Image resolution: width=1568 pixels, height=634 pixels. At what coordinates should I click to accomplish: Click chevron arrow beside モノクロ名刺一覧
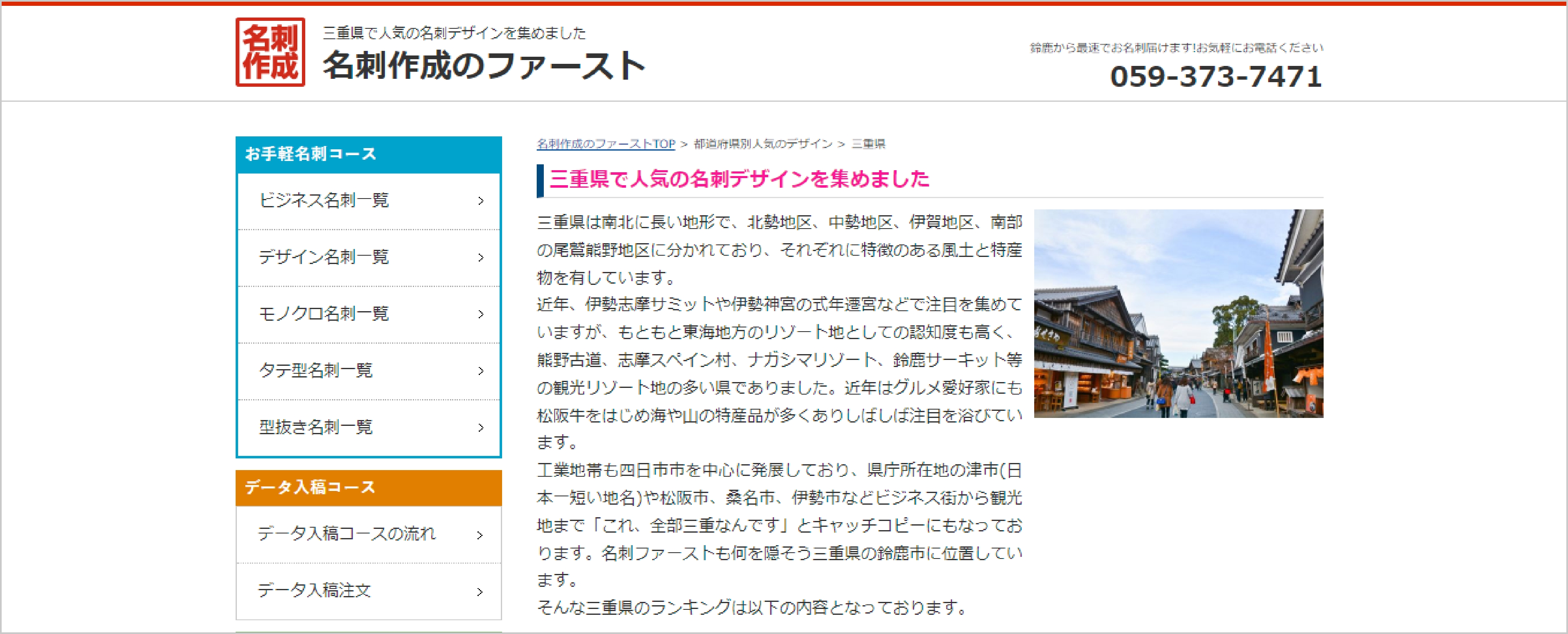[481, 314]
